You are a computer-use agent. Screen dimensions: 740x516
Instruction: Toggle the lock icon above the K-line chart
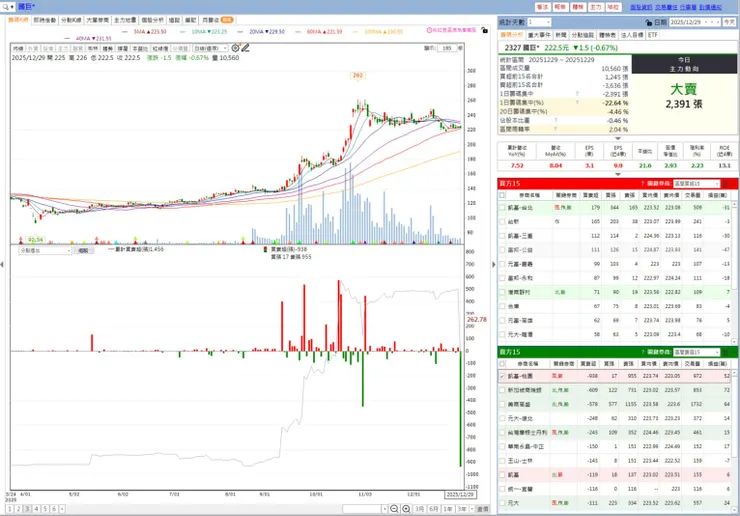(x=484, y=30)
